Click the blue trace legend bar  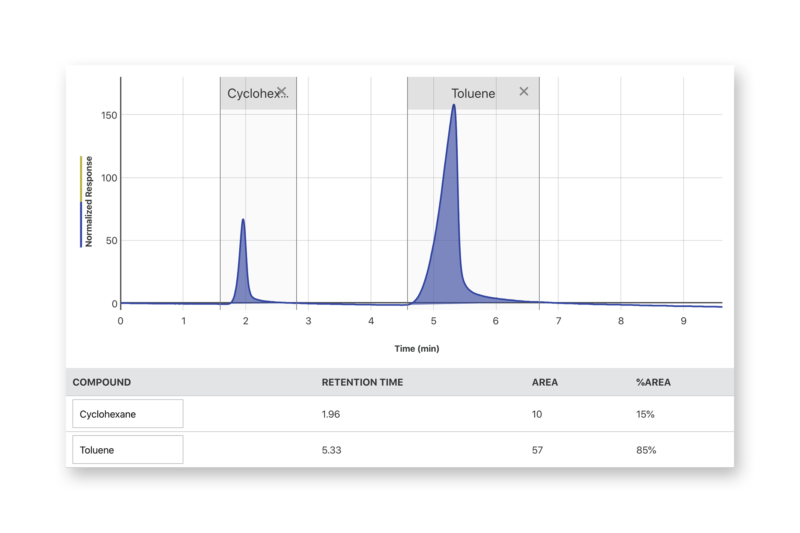click(81, 225)
